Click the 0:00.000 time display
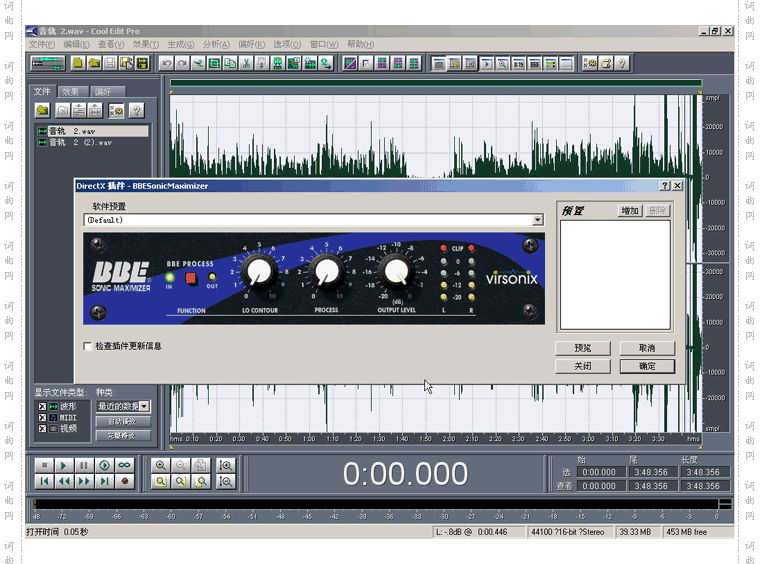 pos(405,473)
